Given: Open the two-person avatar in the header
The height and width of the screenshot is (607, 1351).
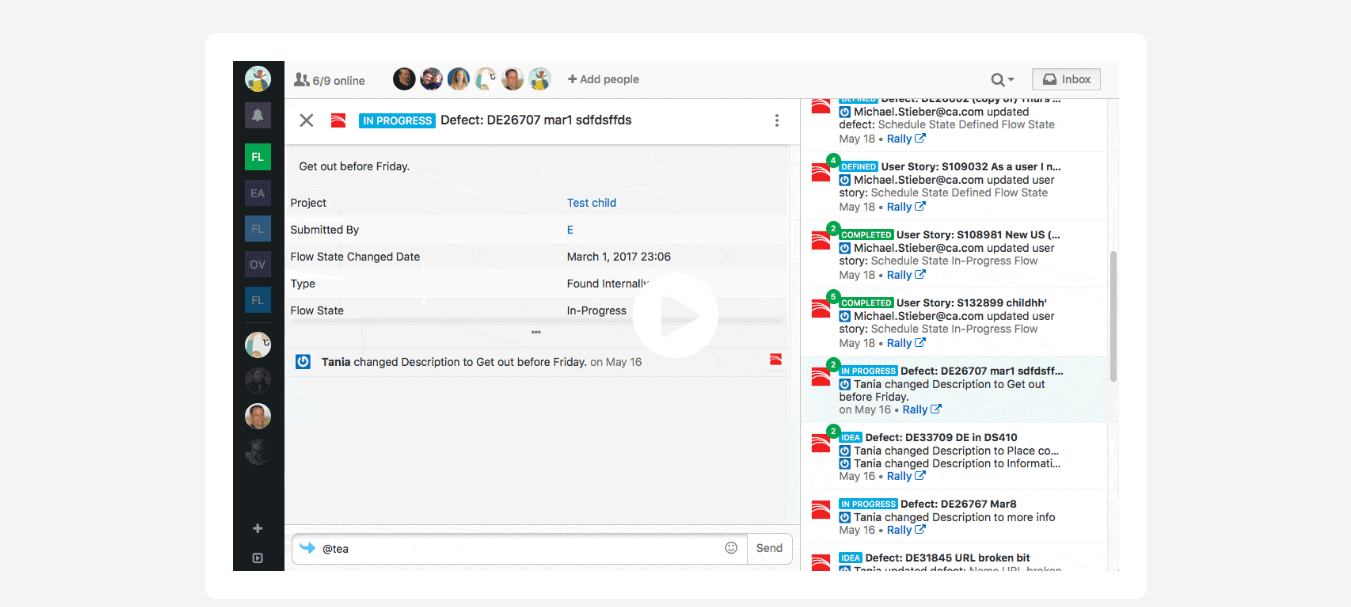Looking at the screenshot, I should (432, 79).
